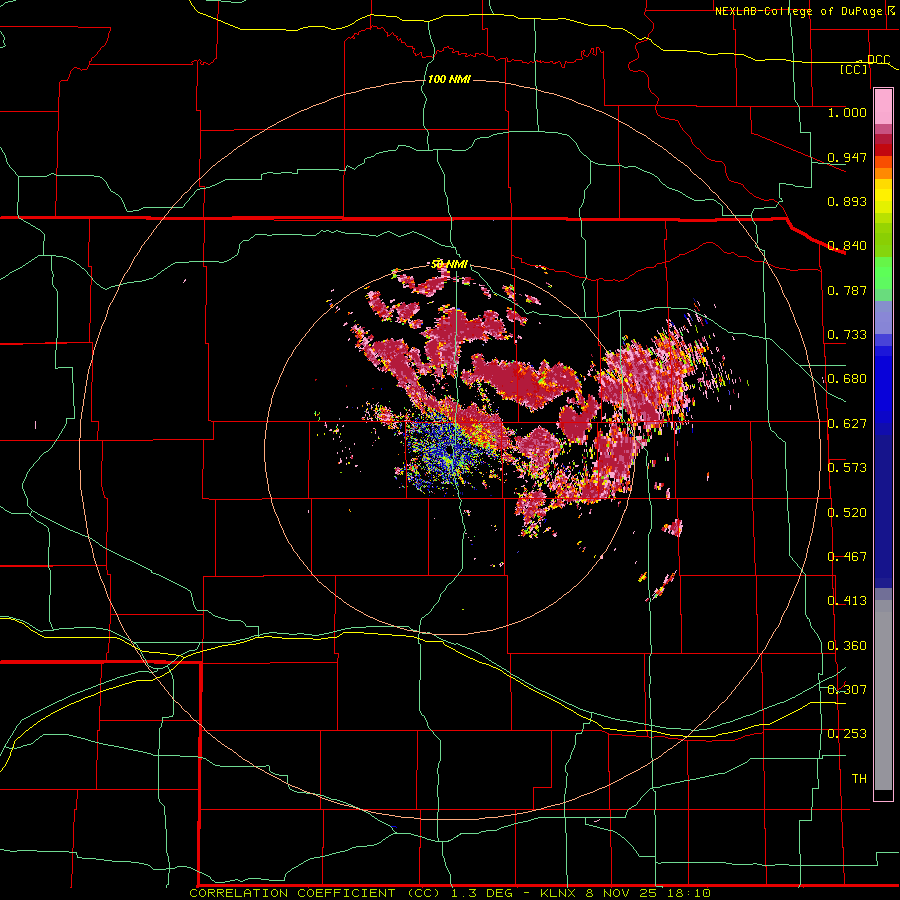Select the 0.573 scale value
This screenshot has width=900, height=900.
click(847, 468)
